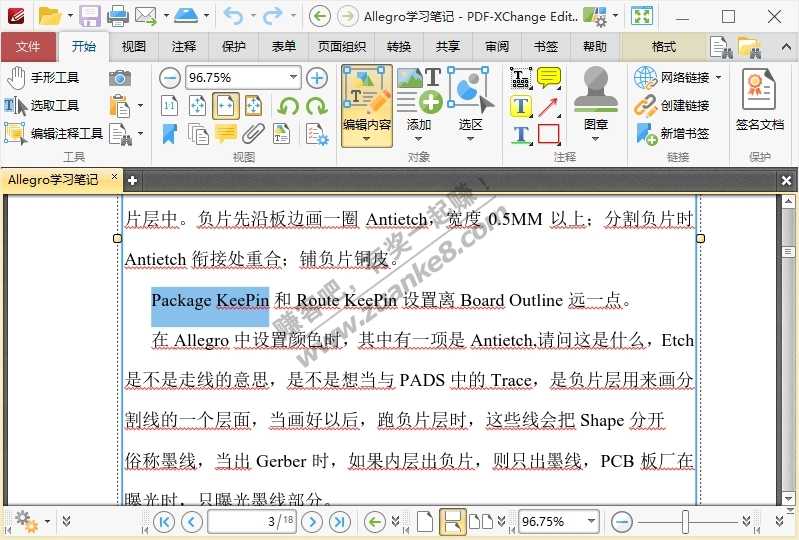Open attachments paperclip icon

253,134
